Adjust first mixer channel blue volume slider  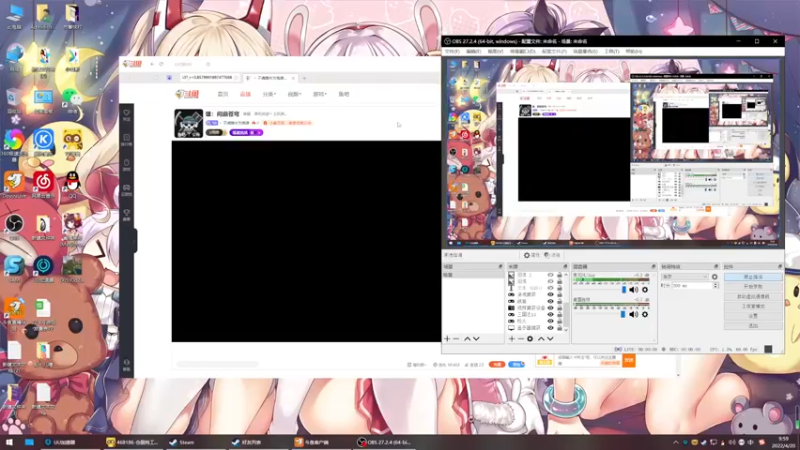coord(623,290)
